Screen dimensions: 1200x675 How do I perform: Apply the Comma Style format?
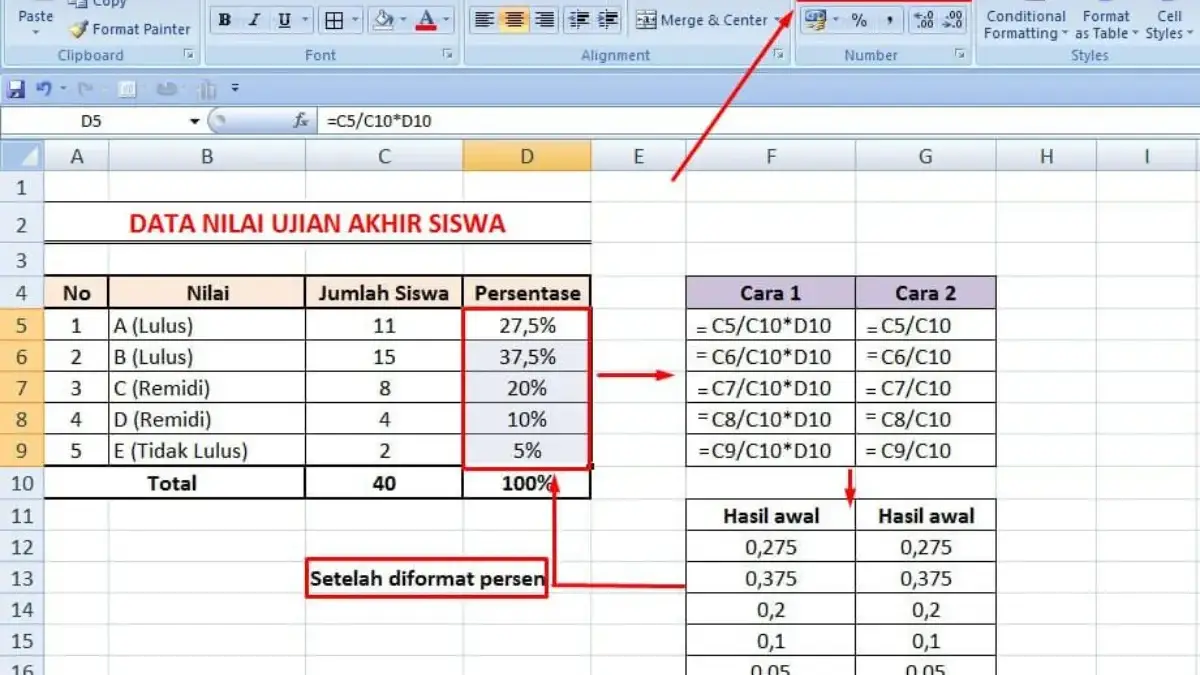pyautogui.click(x=889, y=20)
